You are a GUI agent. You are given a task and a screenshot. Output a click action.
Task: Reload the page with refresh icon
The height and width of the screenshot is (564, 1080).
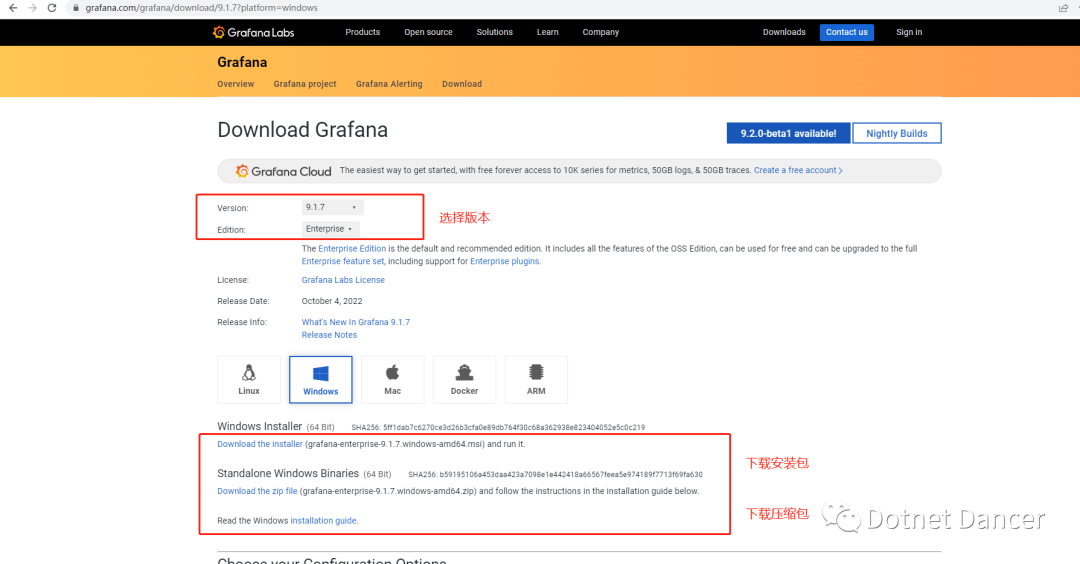click(54, 8)
